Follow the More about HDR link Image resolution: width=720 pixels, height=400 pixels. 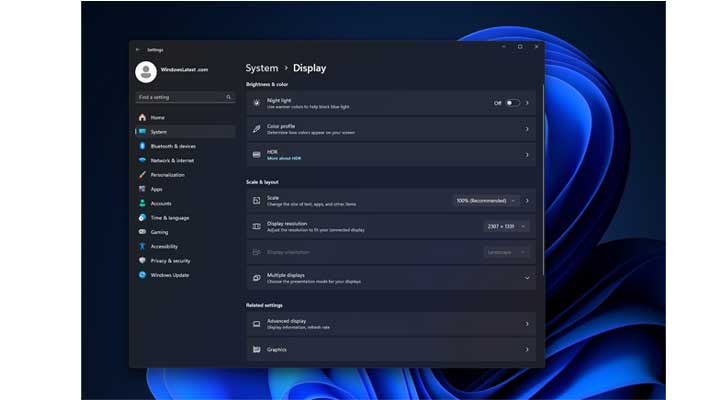coord(284,158)
